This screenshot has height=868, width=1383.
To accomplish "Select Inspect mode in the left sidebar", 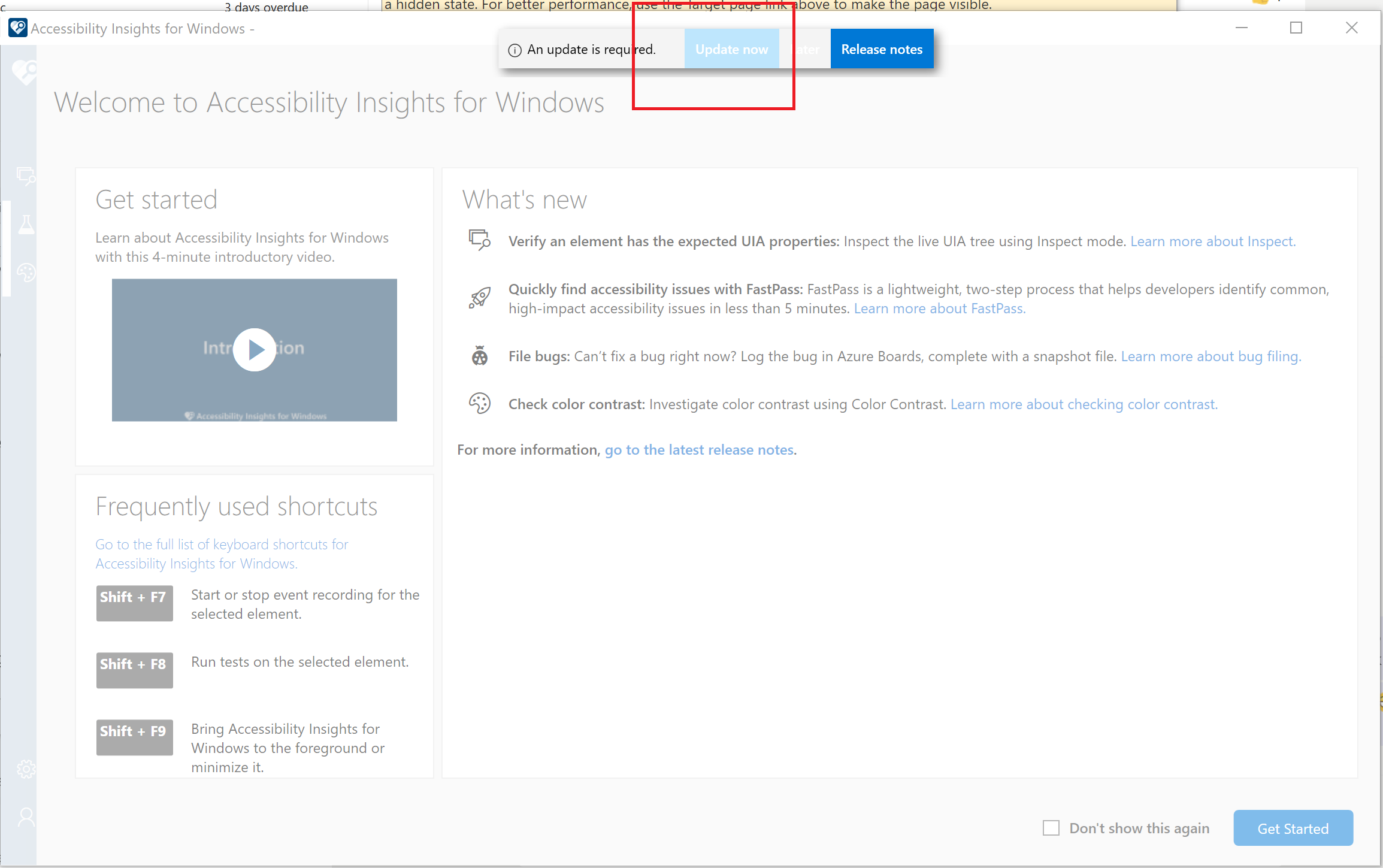I will click(x=26, y=177).
